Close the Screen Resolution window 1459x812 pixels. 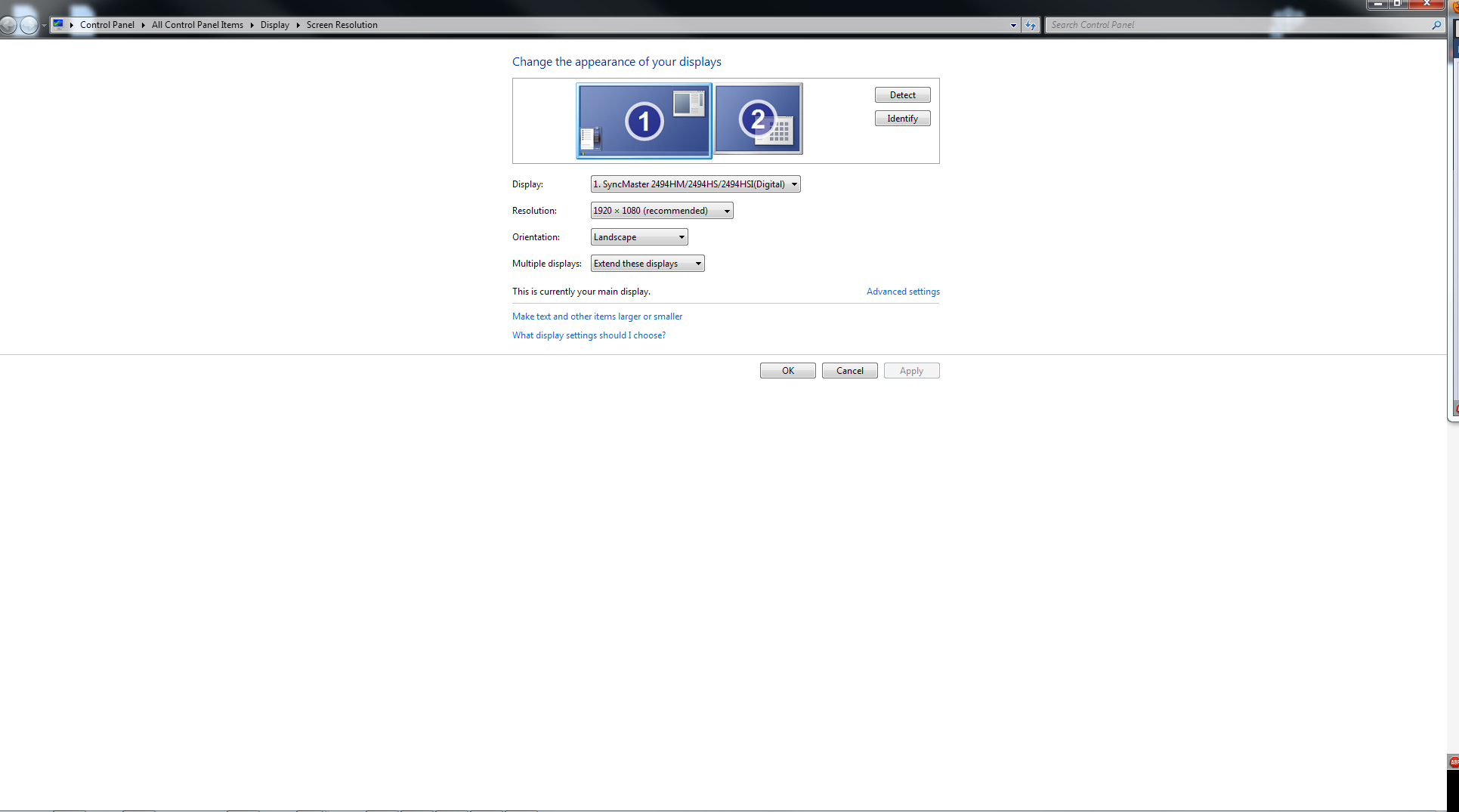[x=1427, y=4]
